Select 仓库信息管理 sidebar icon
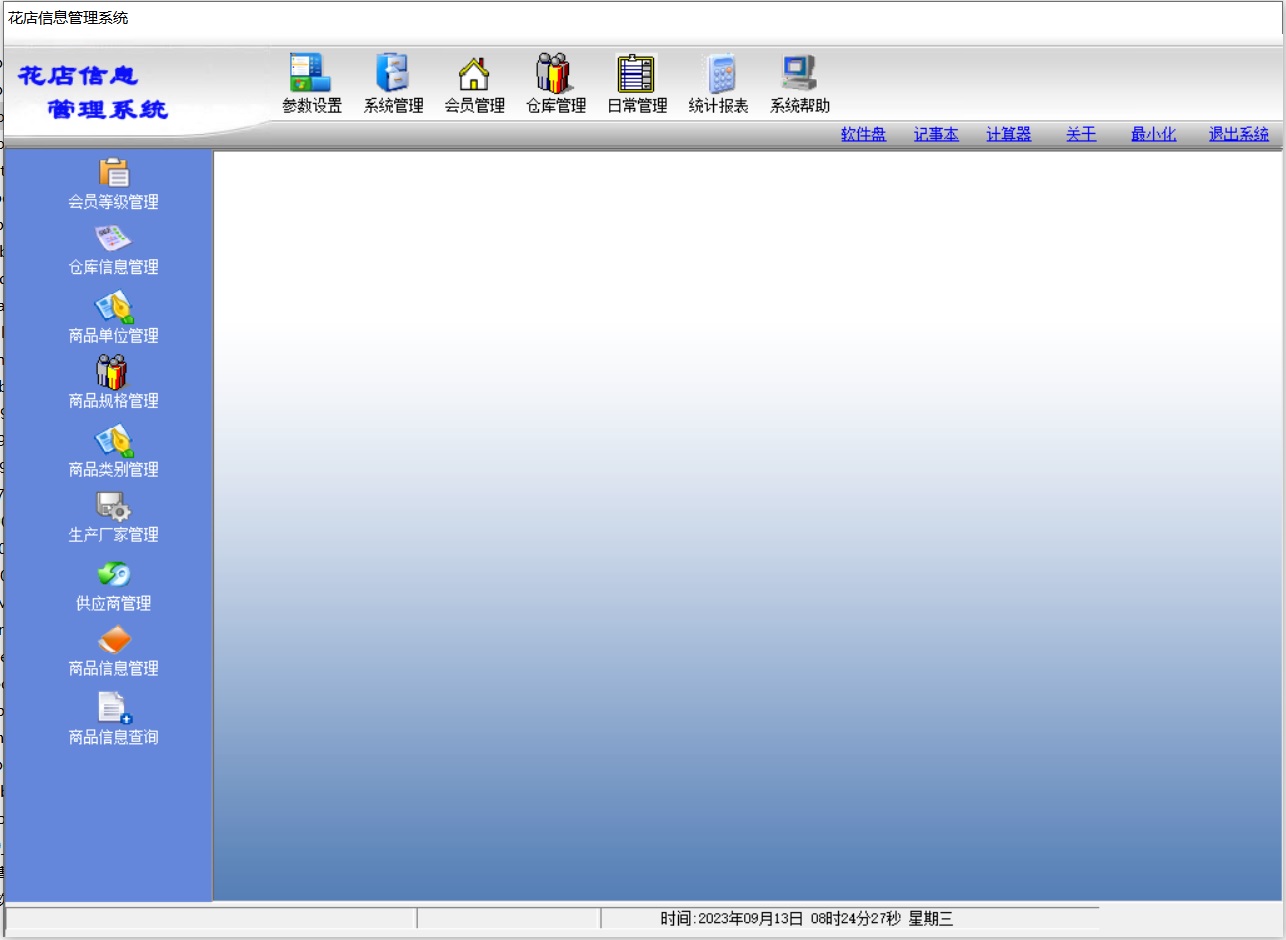The width and height of the screenshot is (1286, 940). pos(113,240)
